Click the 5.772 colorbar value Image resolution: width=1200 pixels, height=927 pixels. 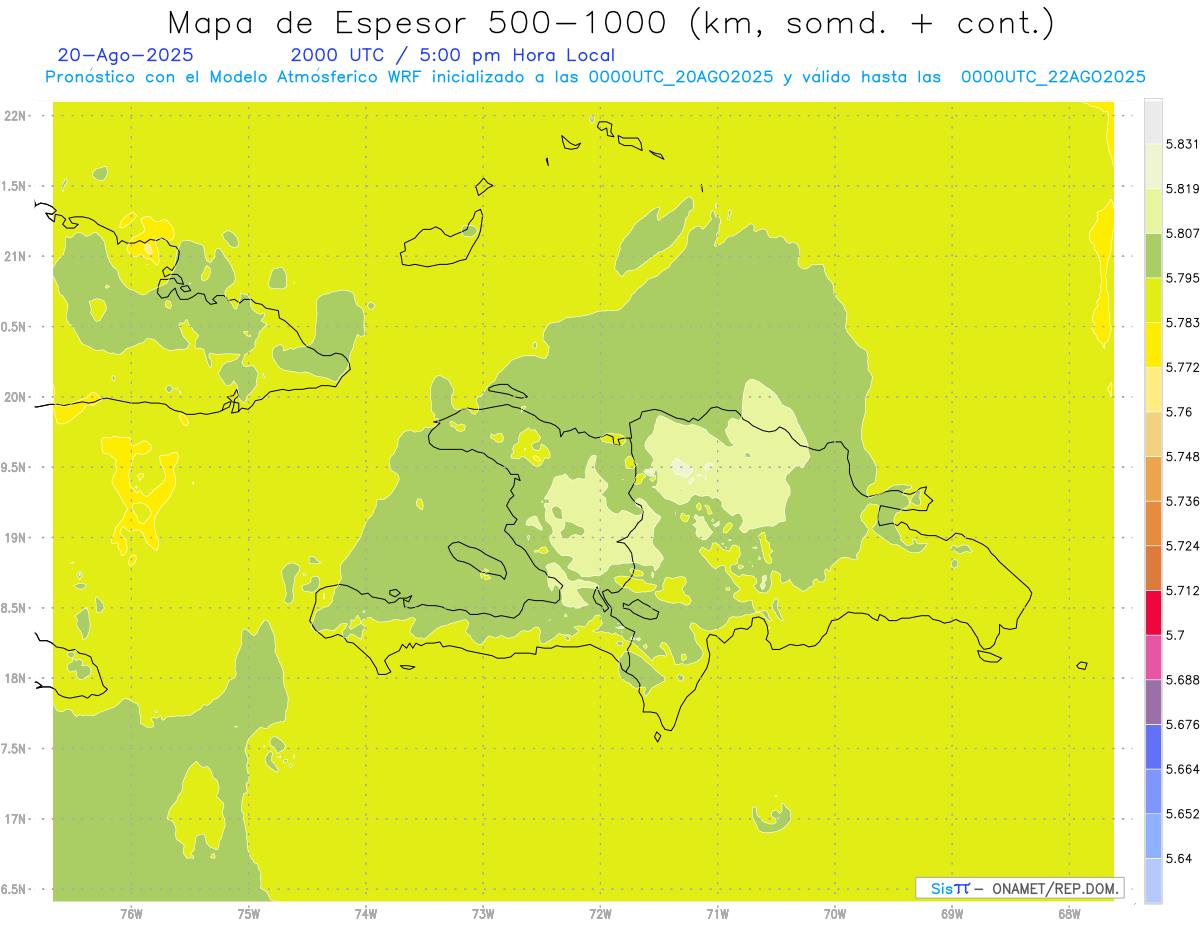pyautogui.click(x=1182, y=367)
